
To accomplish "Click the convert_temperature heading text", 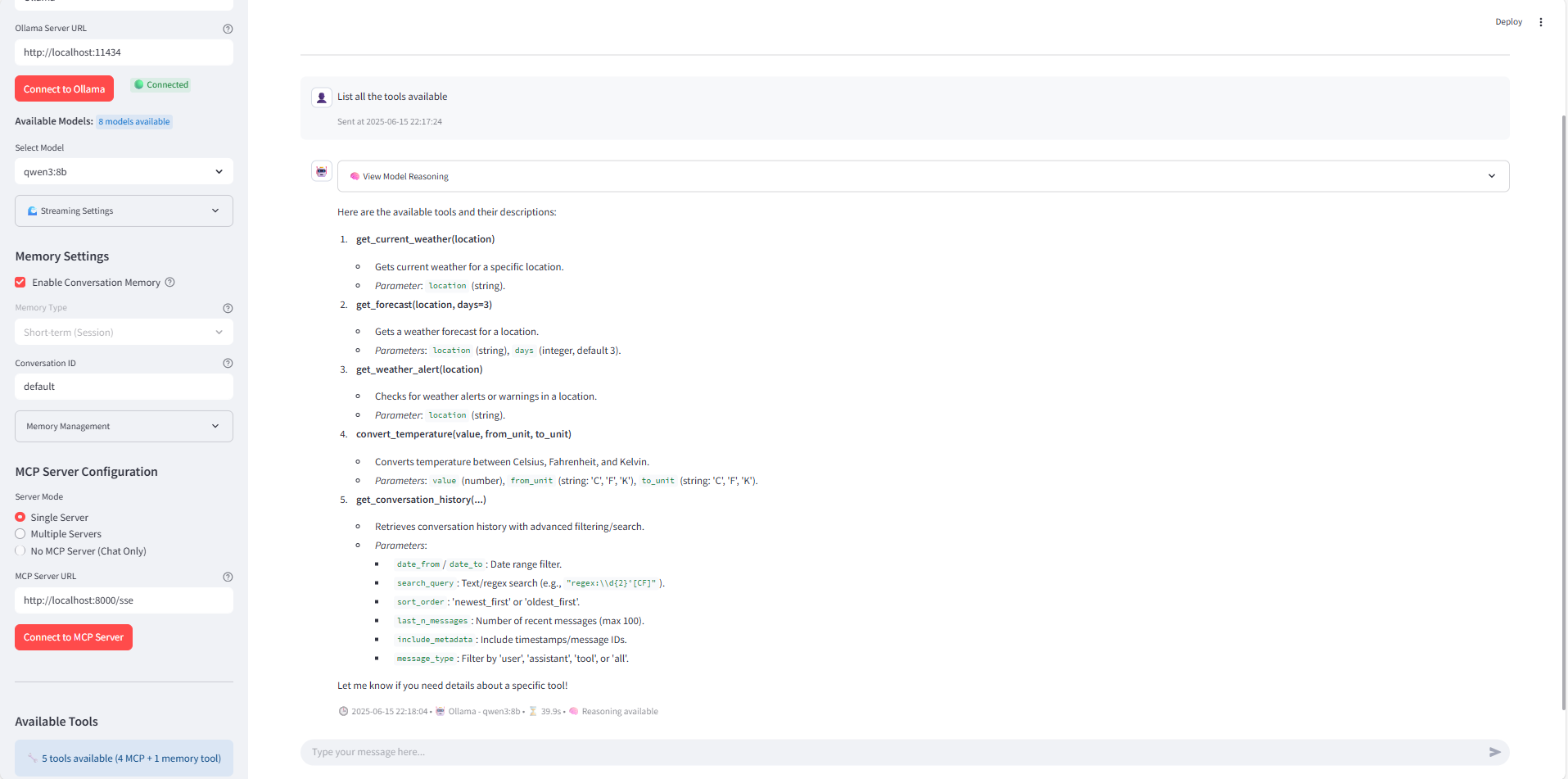I will (463, 434).
